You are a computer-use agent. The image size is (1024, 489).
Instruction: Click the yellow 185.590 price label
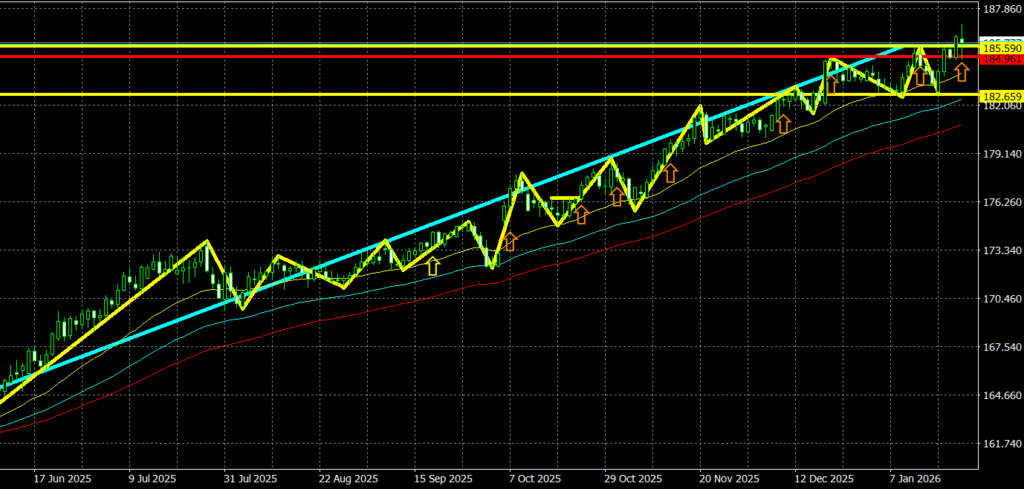(1001, 48)
